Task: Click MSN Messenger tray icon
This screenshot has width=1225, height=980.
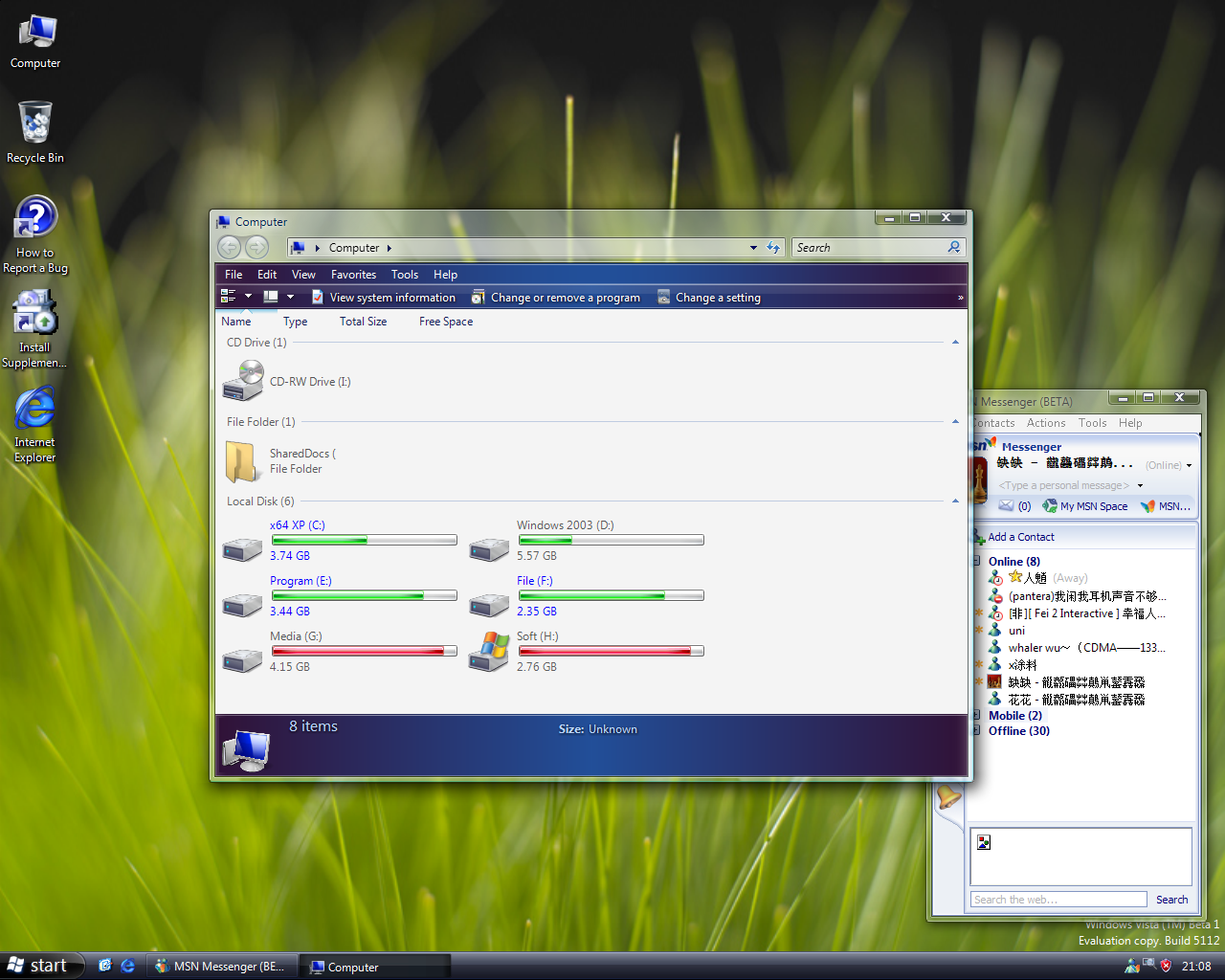Action: click(x=1132, y=966)
